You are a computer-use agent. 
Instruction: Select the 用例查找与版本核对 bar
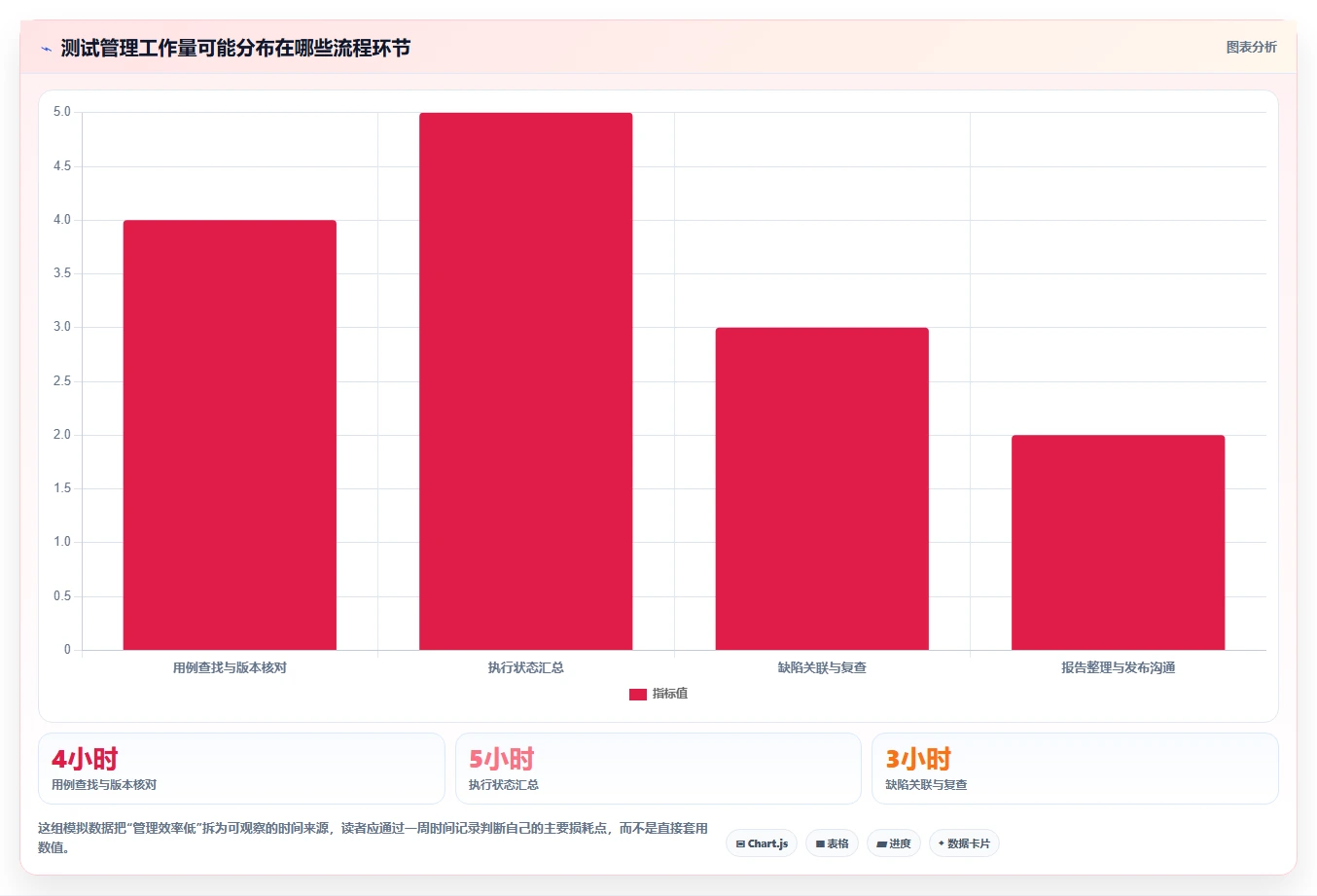click(x=230, y=435)
